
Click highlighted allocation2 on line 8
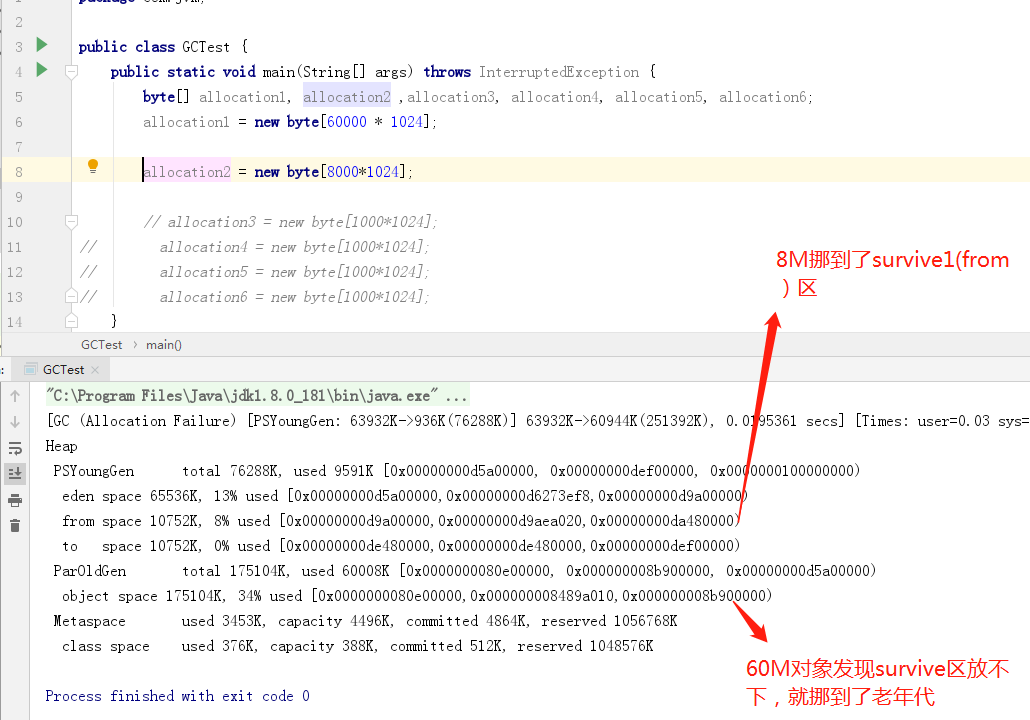[187, 172]
